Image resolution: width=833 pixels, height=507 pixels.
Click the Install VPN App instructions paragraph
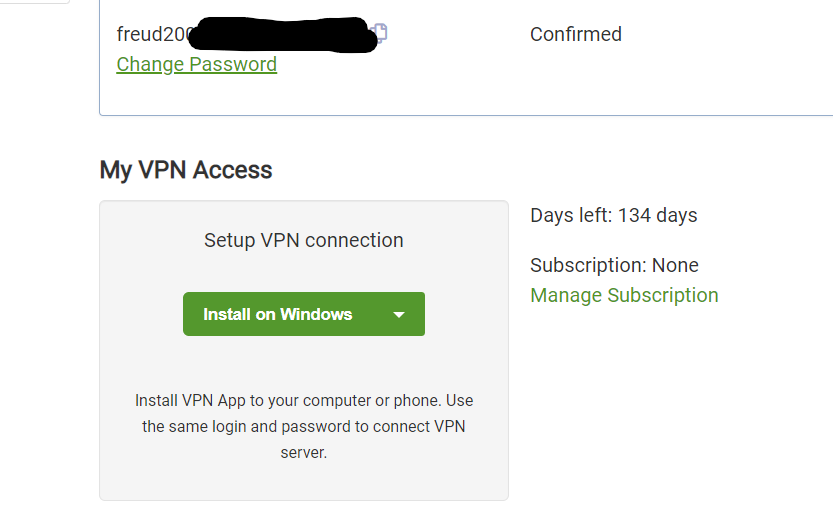coord(304,426)
